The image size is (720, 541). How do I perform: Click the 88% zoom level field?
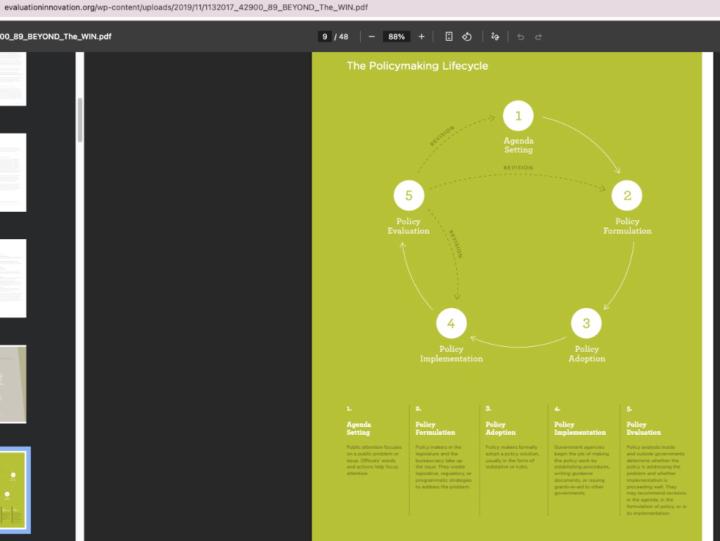tap(396, 37)
